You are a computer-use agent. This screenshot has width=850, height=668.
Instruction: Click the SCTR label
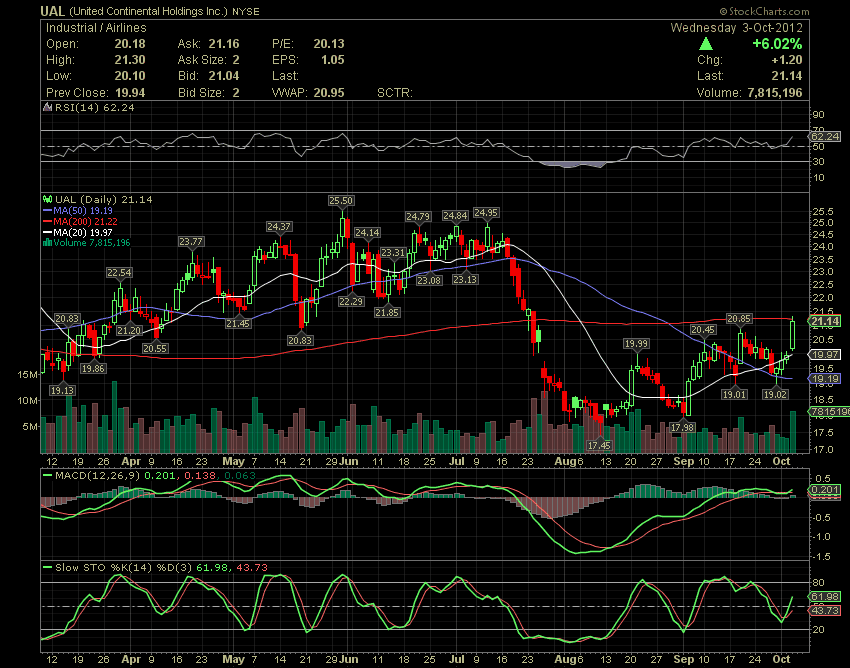(x=395, y=93)
